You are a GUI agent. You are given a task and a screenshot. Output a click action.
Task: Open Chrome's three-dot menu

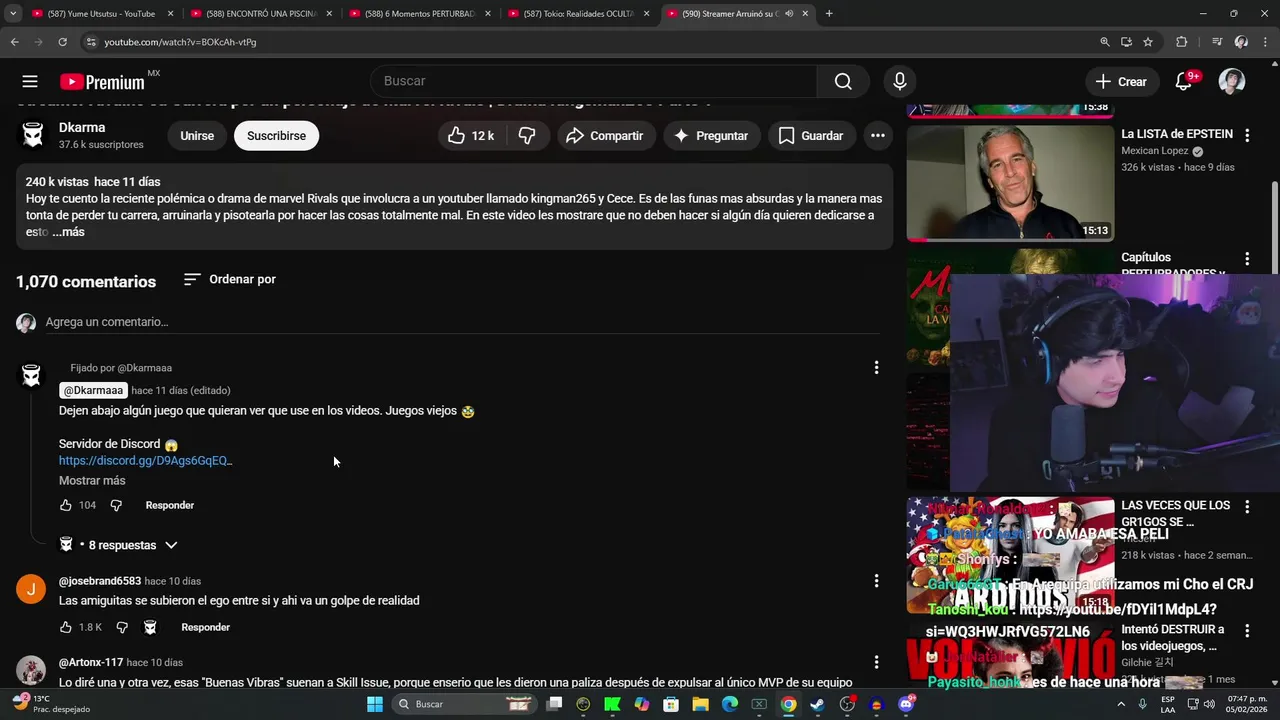point(1264,42)
